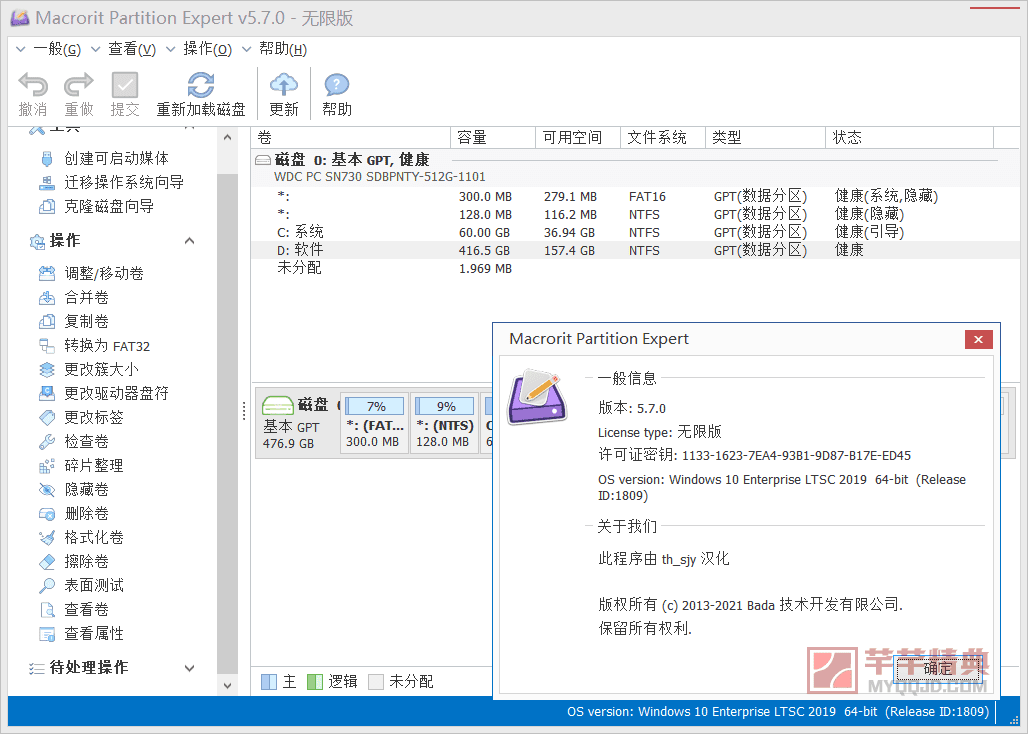Open Help via 帮助 toolbar icon
Screen dimensions: 1028x734
336,85
